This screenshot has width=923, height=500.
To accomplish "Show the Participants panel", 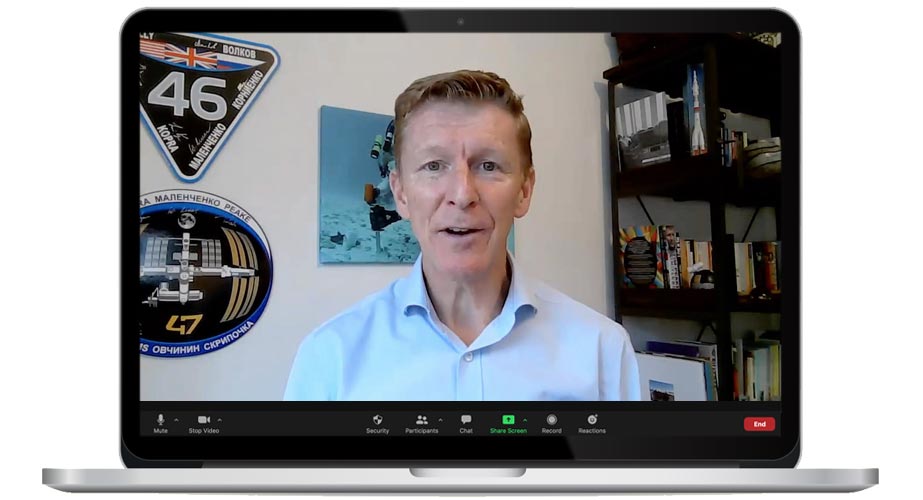I will (421, 423).
